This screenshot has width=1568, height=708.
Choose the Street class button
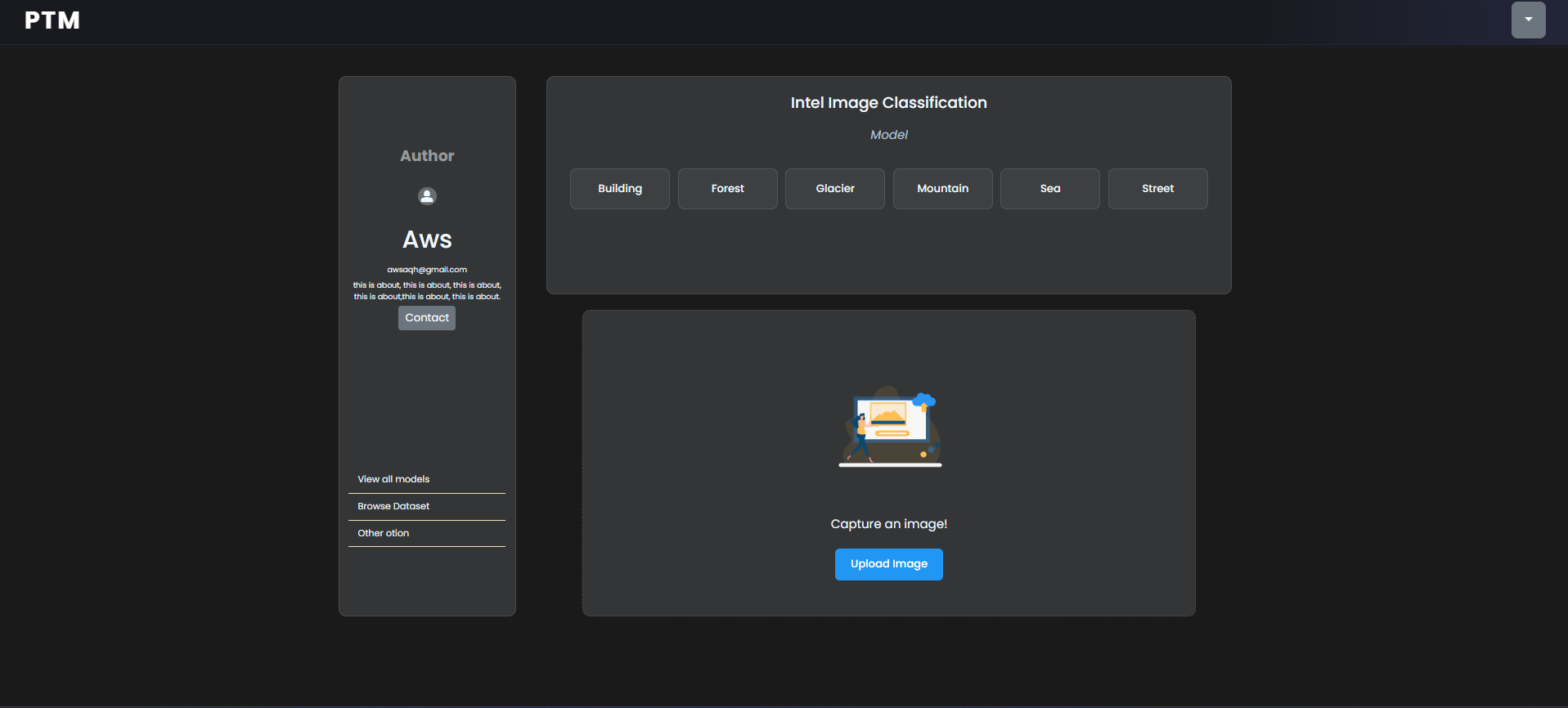(x=1158, y=189)
